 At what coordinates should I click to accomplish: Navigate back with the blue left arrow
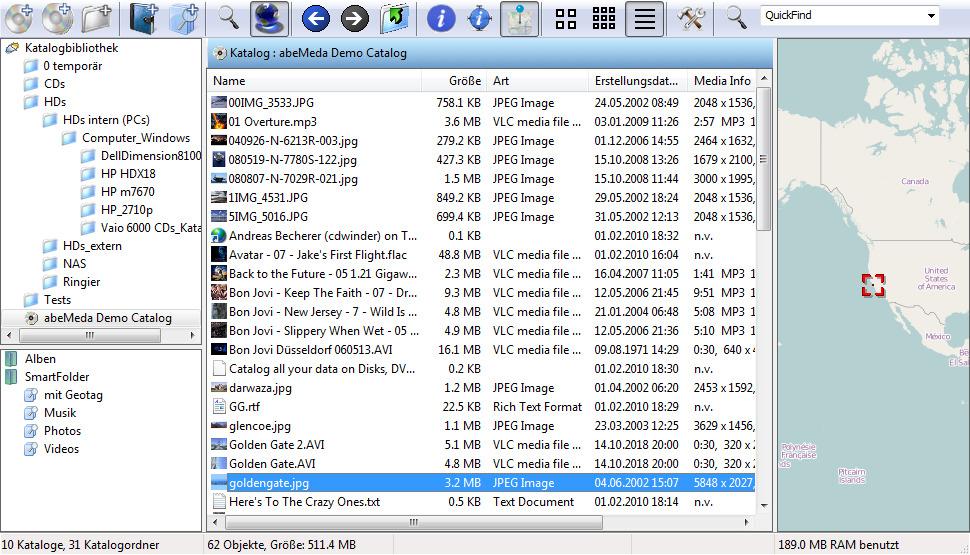(x=316, y=17)
